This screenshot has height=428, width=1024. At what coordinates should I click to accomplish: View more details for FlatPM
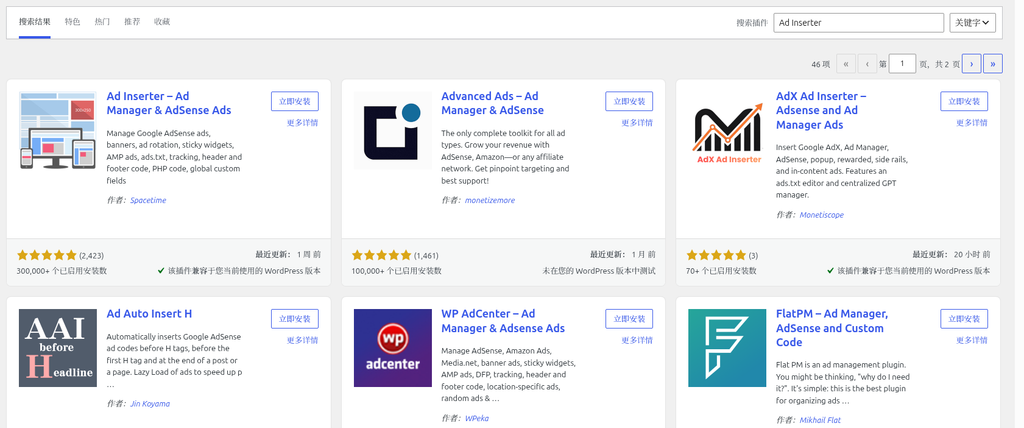[x=972, y=340]
